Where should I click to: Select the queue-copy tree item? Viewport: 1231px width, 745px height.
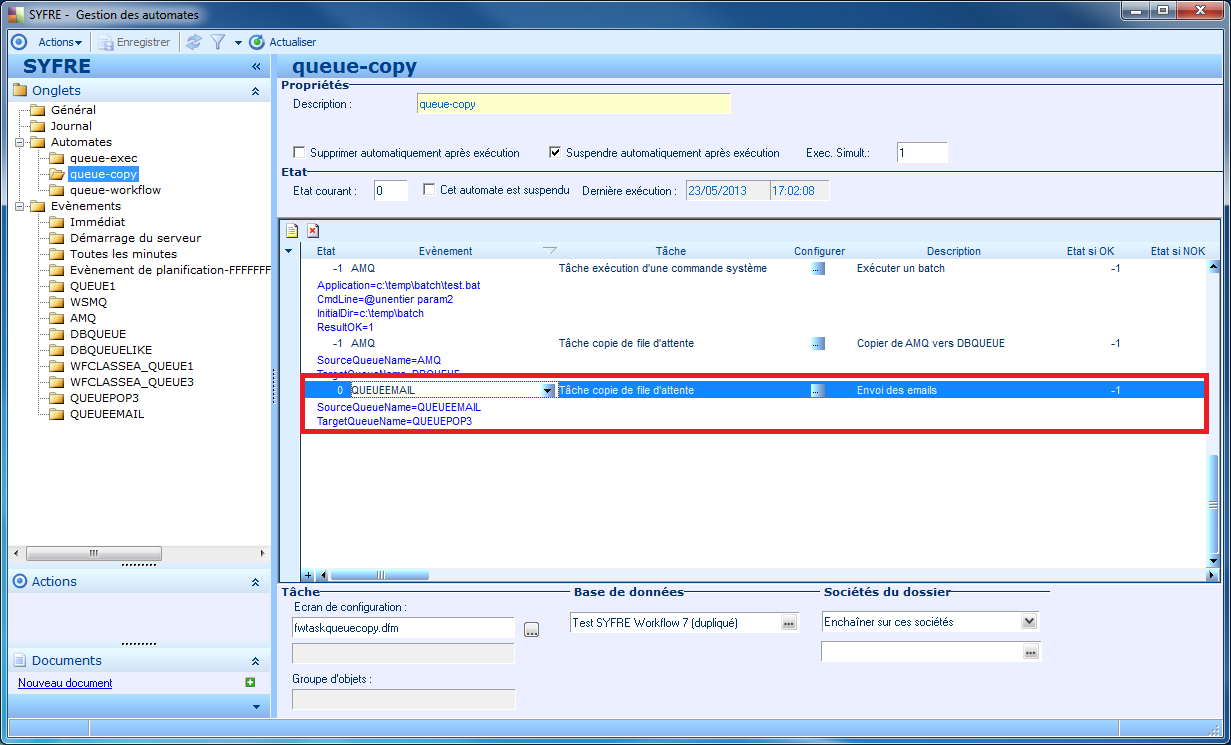click(103, 174)
